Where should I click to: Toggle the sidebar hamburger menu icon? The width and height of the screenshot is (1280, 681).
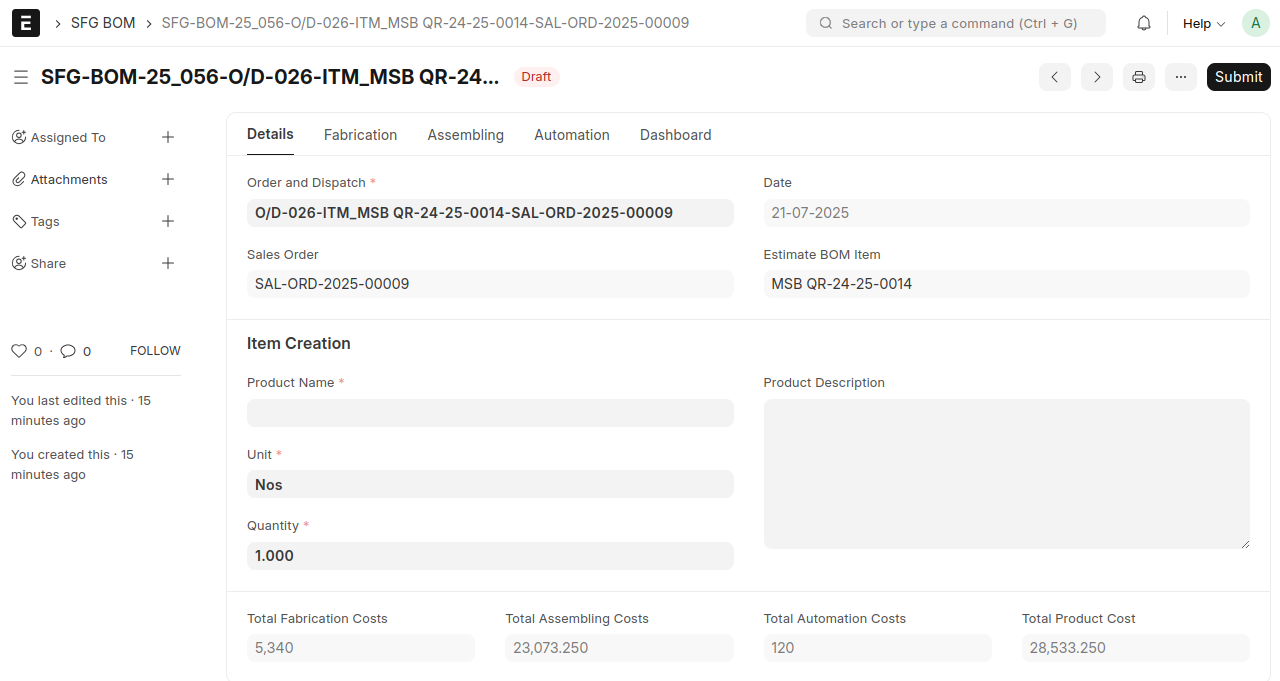click(20, 77)
